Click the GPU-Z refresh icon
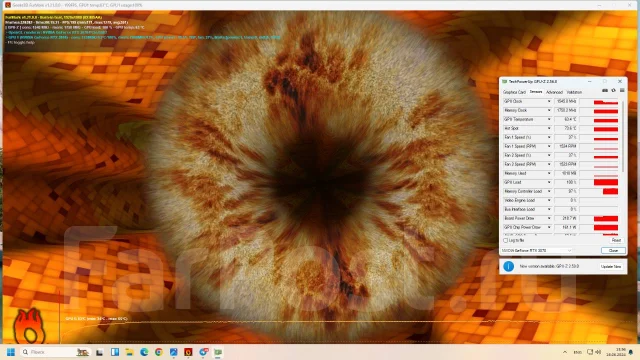 click(613, 91)
